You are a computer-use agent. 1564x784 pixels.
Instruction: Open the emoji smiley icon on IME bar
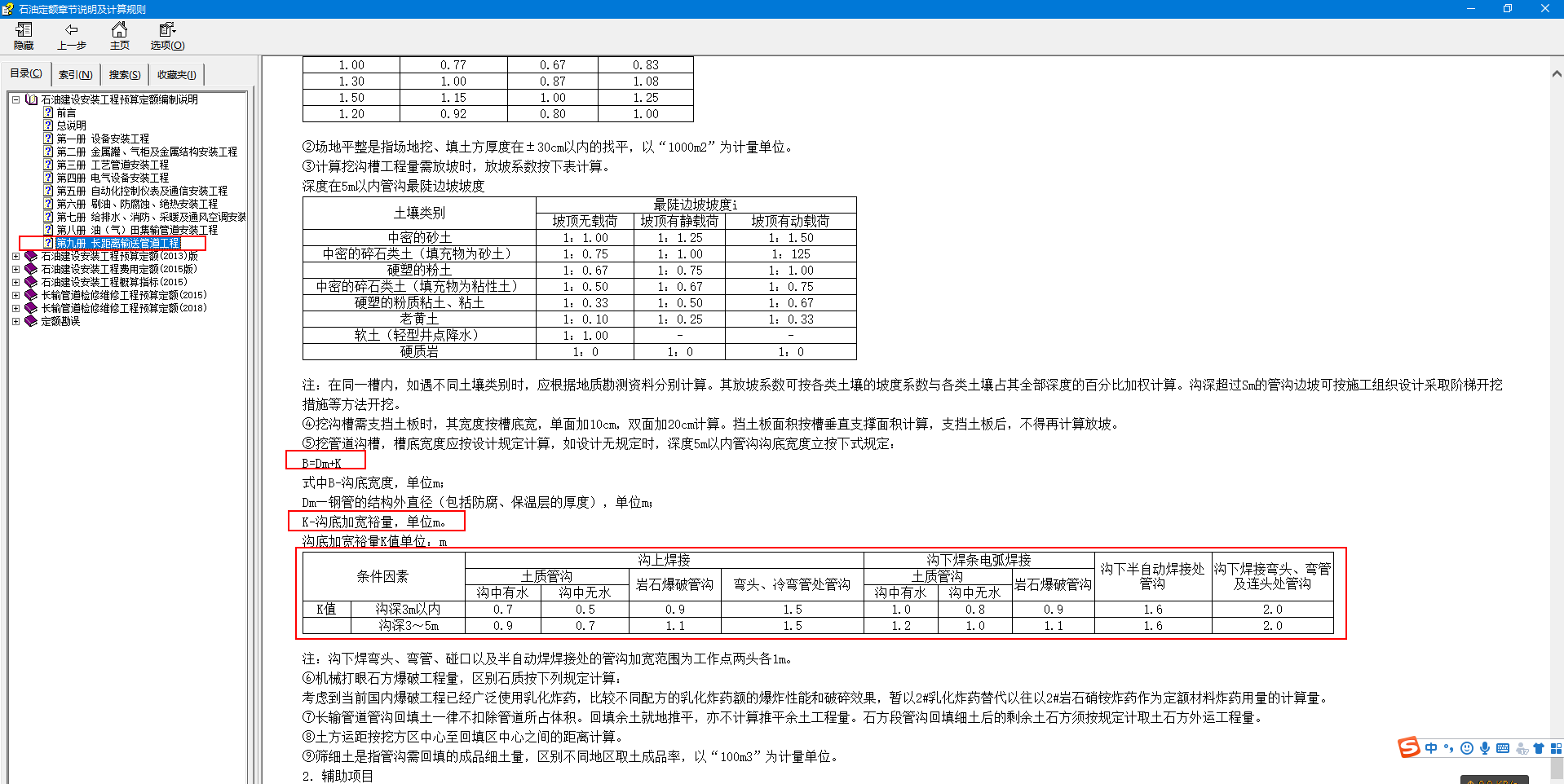(x=1467, y=748)
